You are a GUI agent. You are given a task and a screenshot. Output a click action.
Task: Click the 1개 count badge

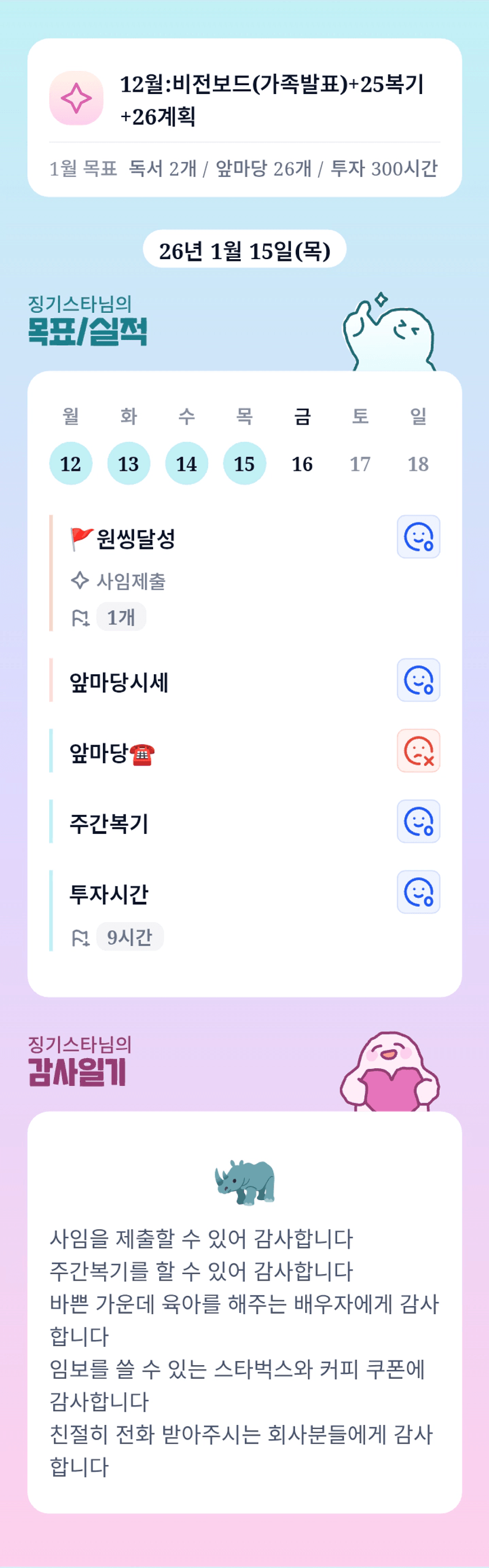121,617
